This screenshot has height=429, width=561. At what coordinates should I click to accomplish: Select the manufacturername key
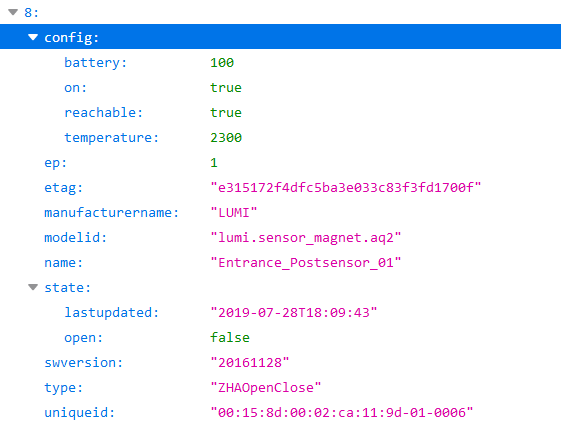(111, 213)
